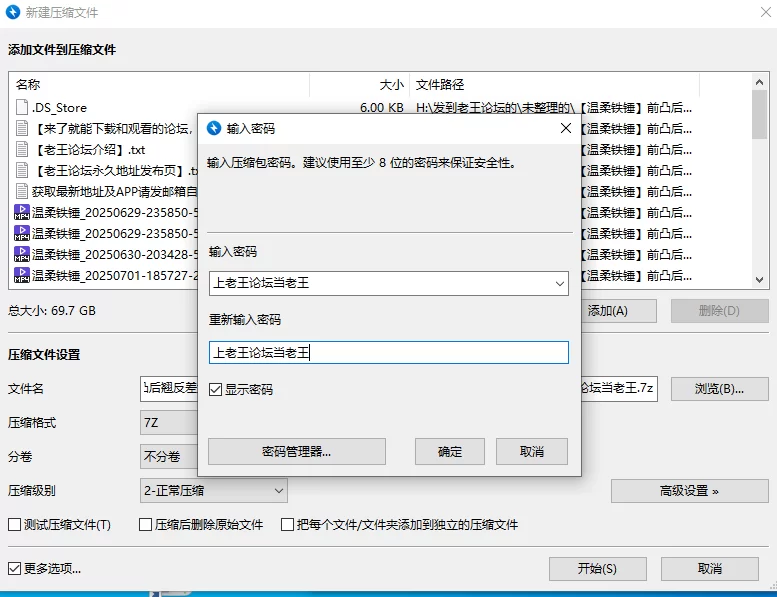The width and height of the screenshot is (777, 597).
Task: Click the 添加(A) button
Action: pyautogui.click(x=618, y=311)
